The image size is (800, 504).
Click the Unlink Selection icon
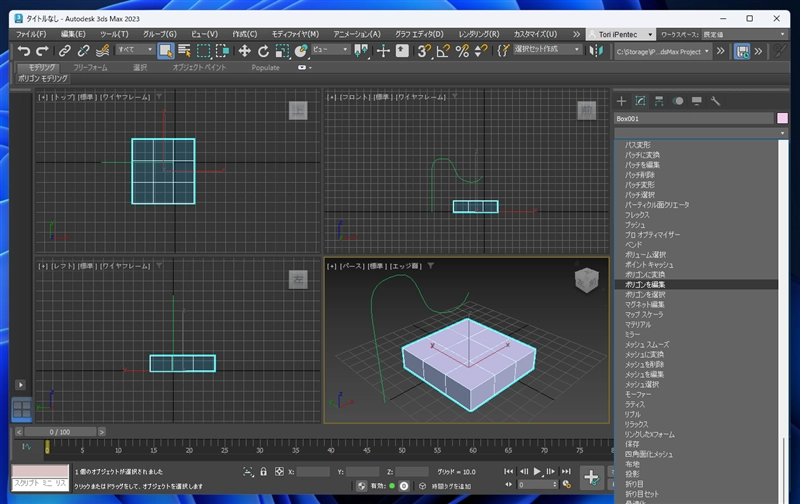pos(83,51)
